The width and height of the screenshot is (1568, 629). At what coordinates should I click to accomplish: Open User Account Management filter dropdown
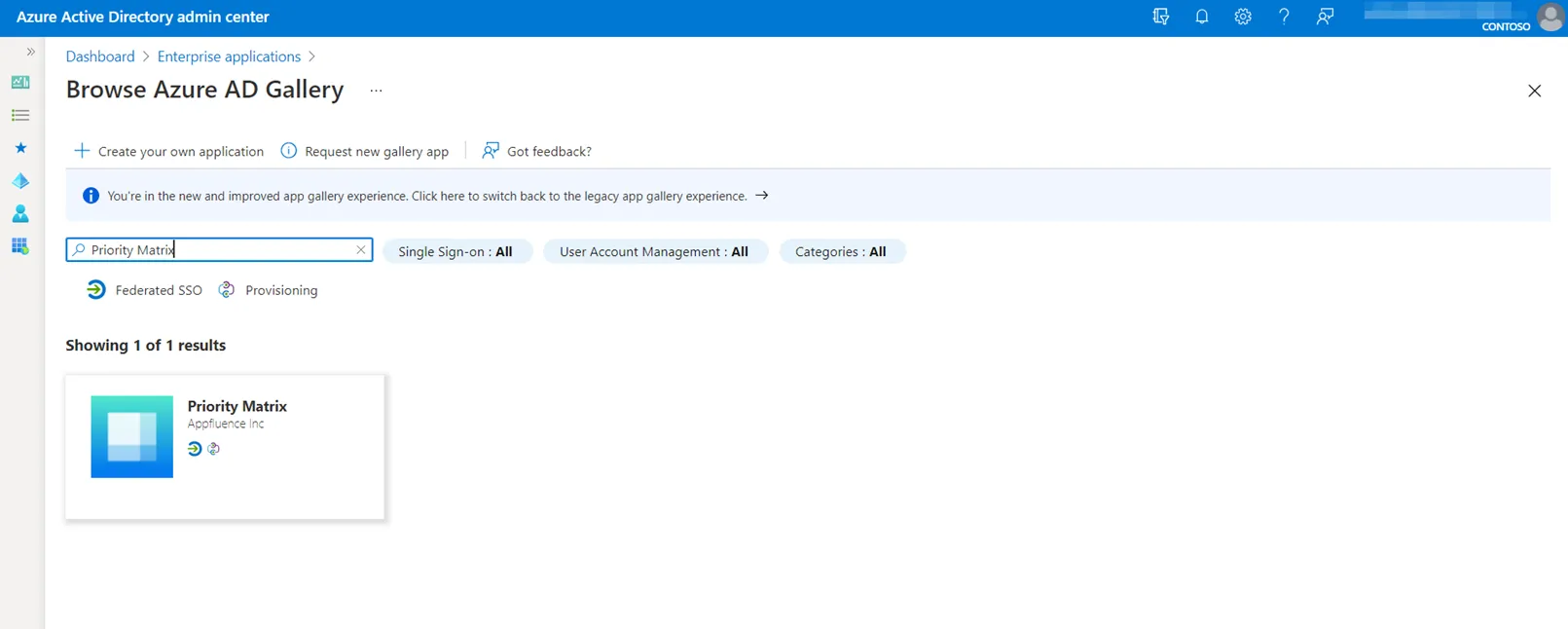click(x=654, y=251)
